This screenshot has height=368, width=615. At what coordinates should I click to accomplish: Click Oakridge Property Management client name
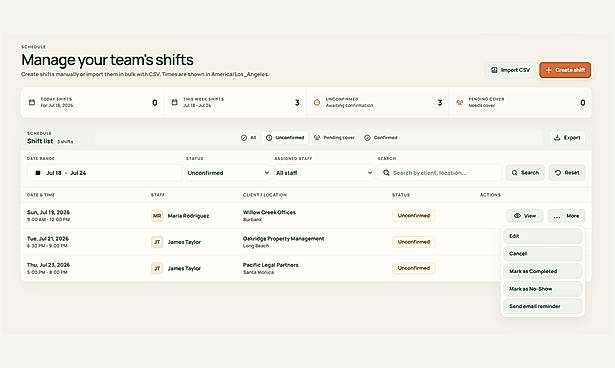pyautogui.click(x=284, y=239)
